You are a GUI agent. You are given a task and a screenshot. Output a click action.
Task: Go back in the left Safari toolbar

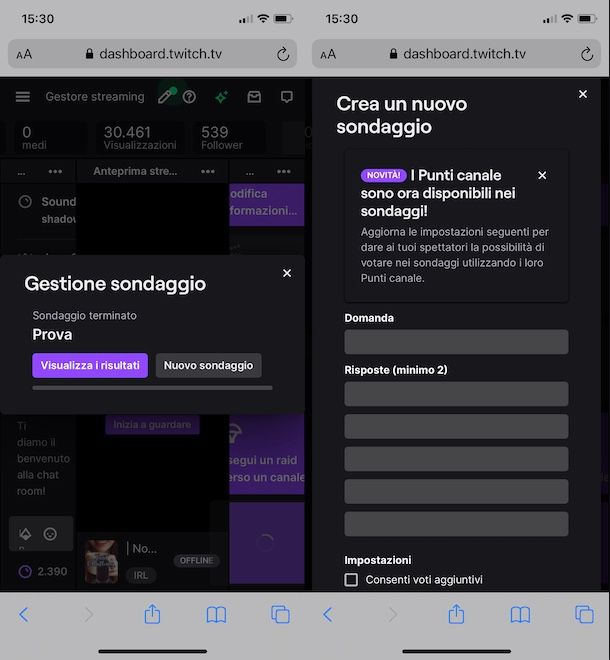[24, 615]
